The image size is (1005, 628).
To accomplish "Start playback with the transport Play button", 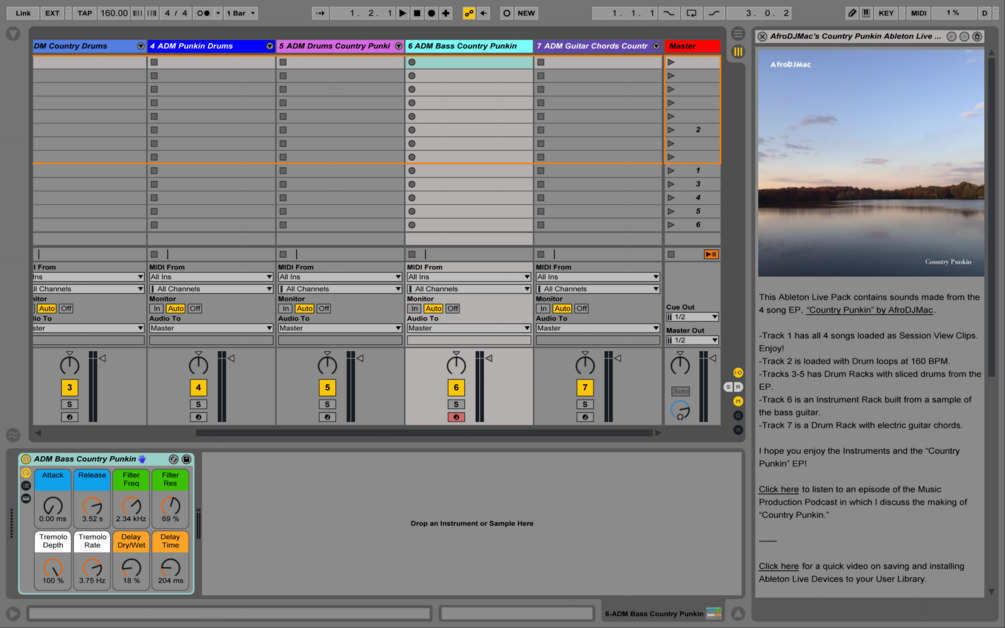I will tap(403, 13).
